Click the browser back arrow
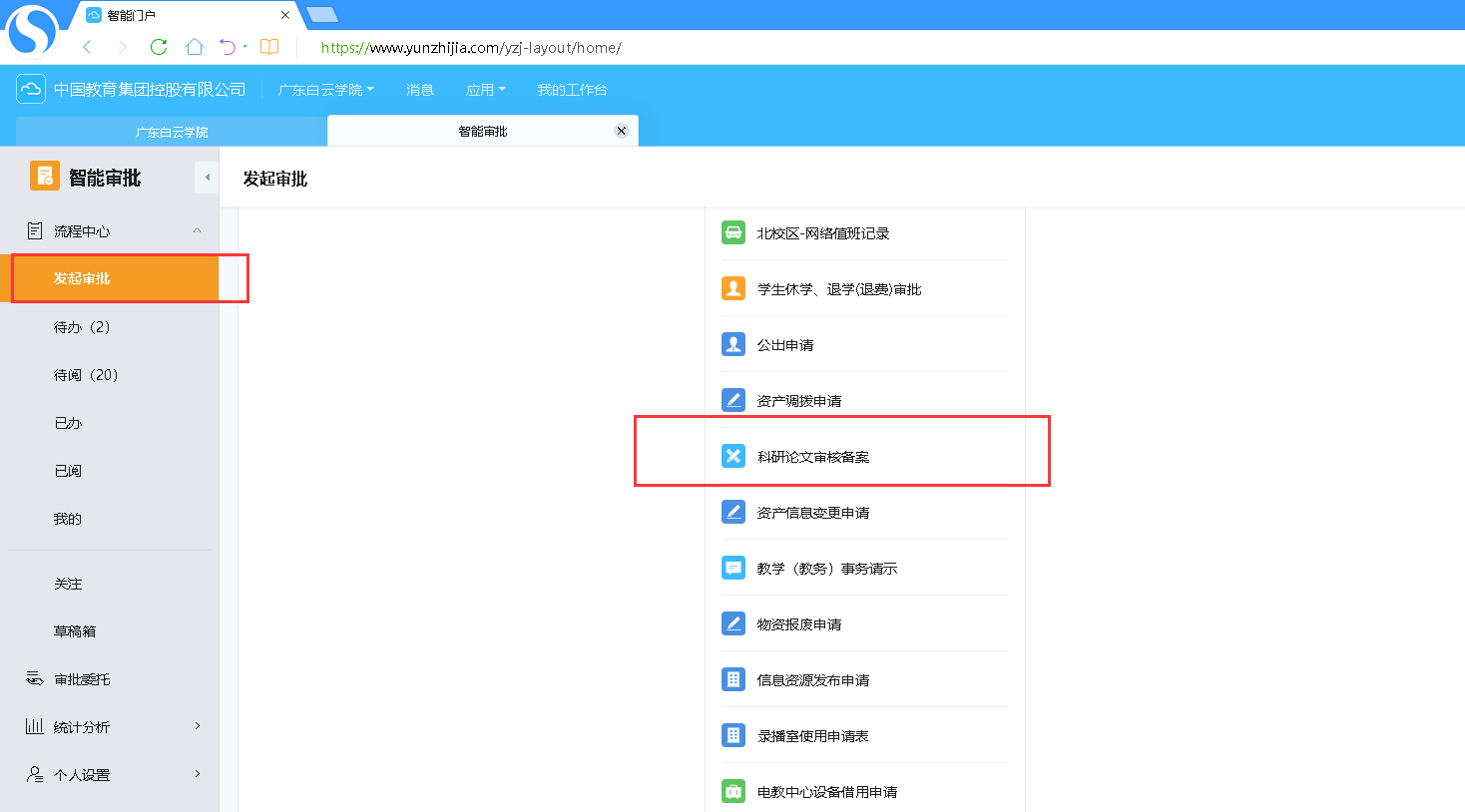The width and height of the screenshot is (1465, 812). tap(87, 47)
